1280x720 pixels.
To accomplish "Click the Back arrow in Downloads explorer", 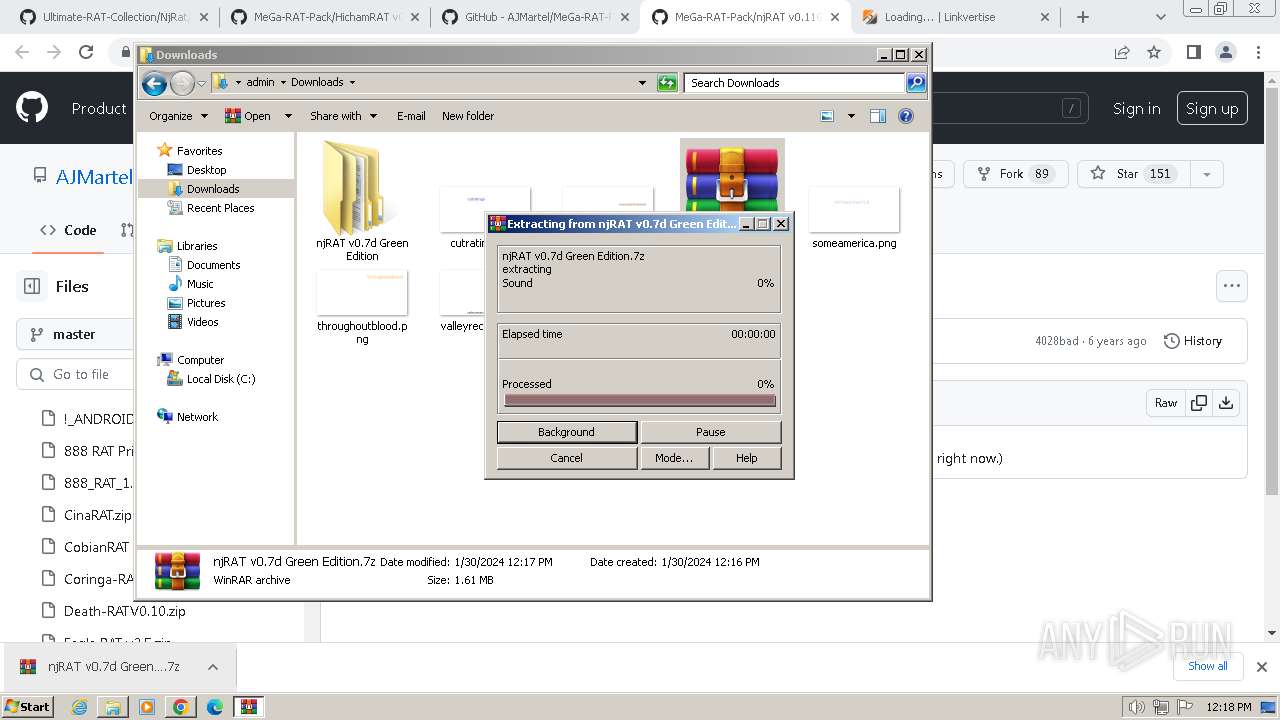I will click(154, 83).
